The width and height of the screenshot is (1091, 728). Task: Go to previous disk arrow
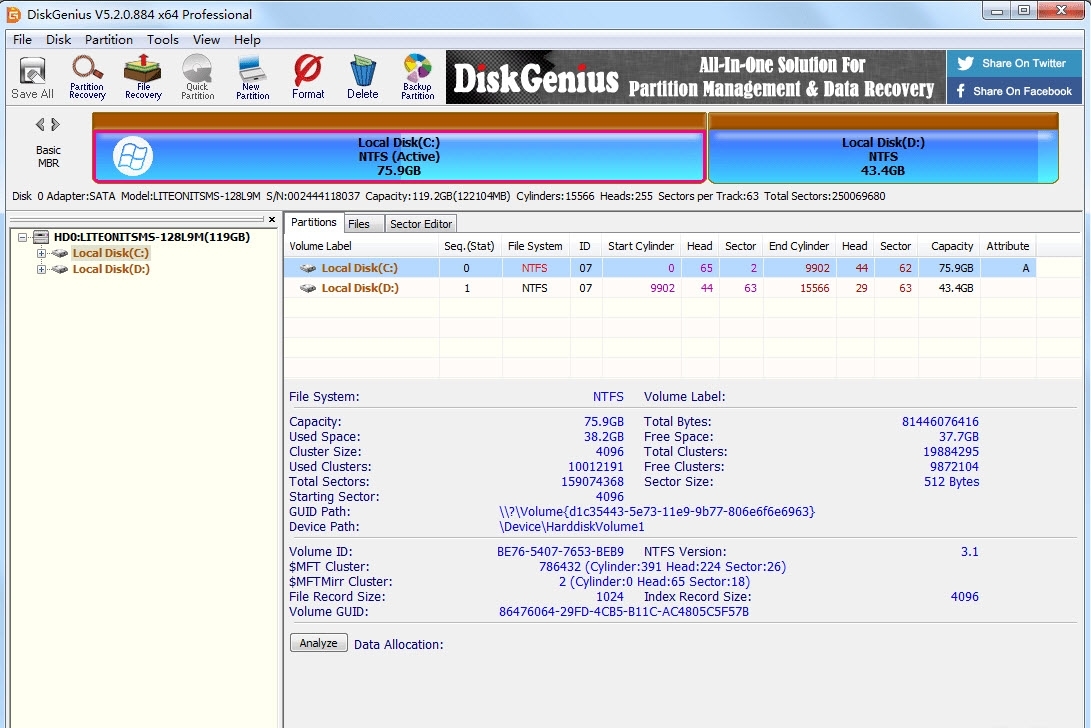tap(40, 125)
